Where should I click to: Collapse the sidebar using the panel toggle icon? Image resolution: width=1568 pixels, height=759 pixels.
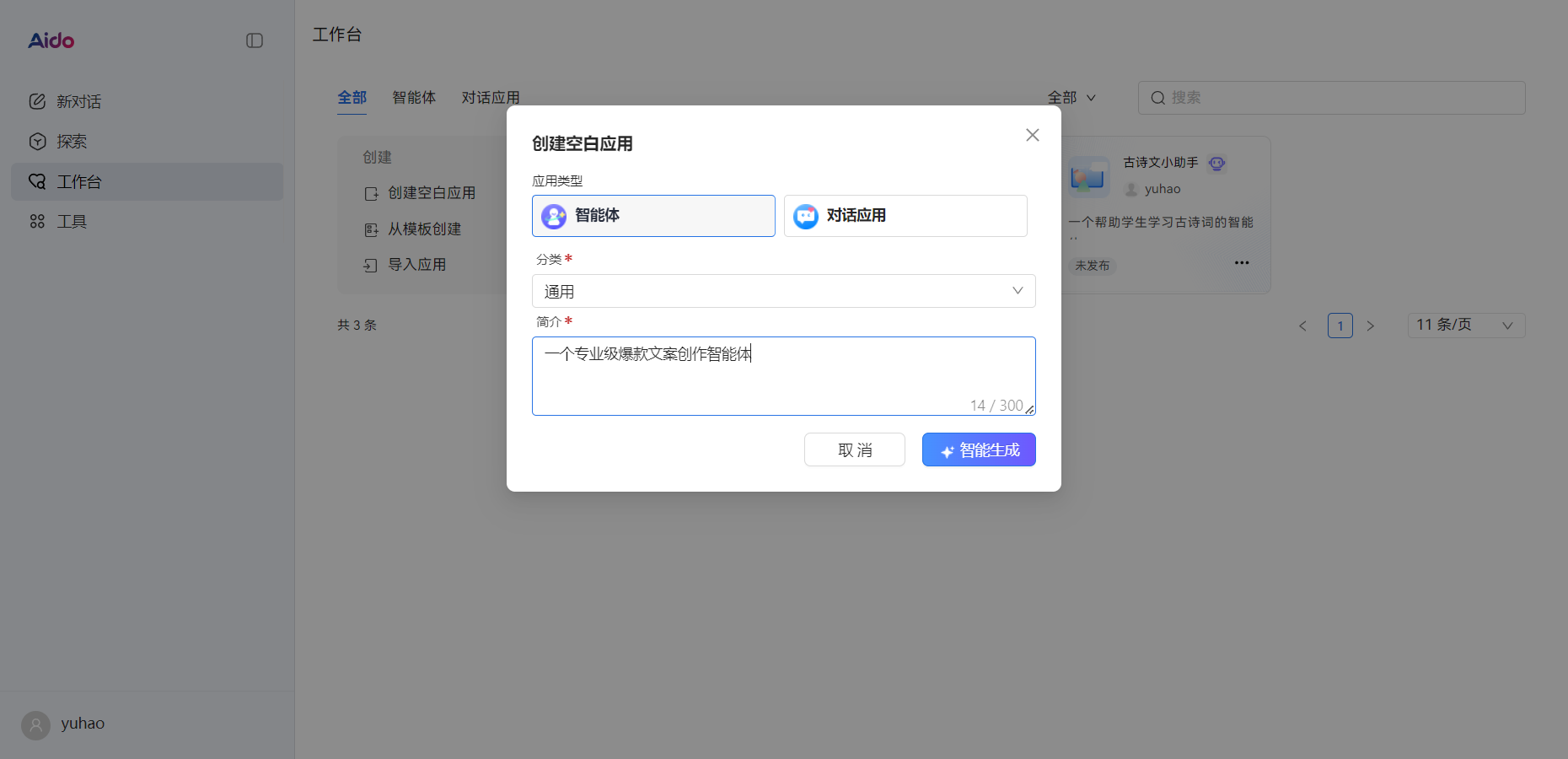click(254, 40)
